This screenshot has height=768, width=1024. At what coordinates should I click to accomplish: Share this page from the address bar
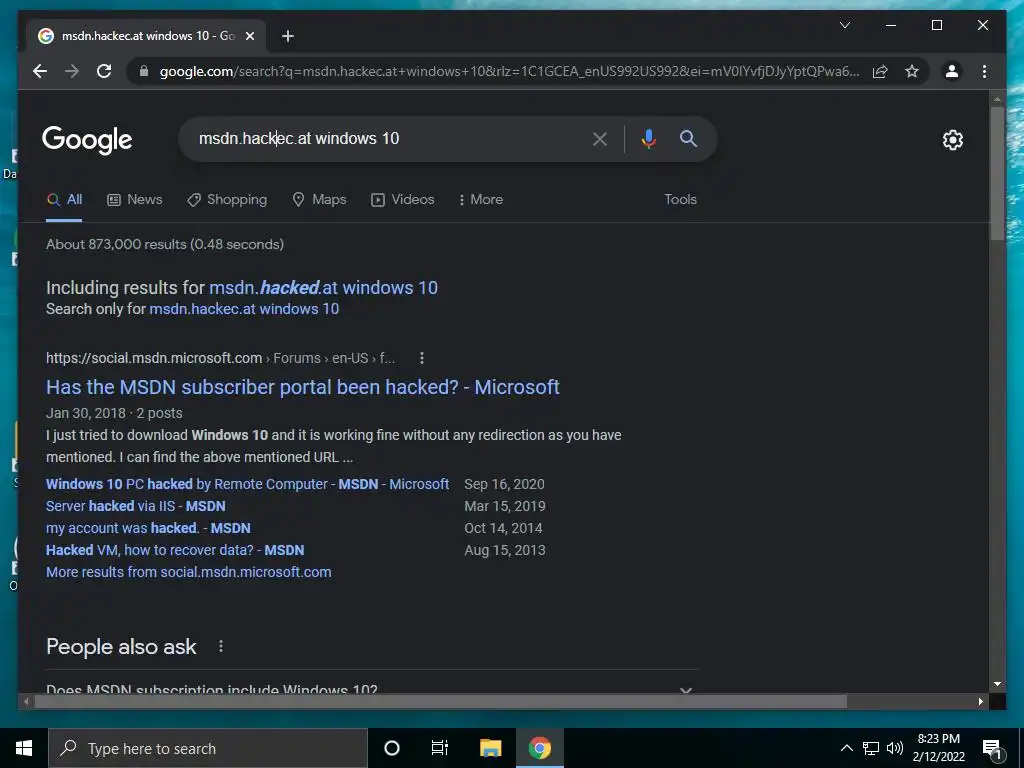point(880,71)
